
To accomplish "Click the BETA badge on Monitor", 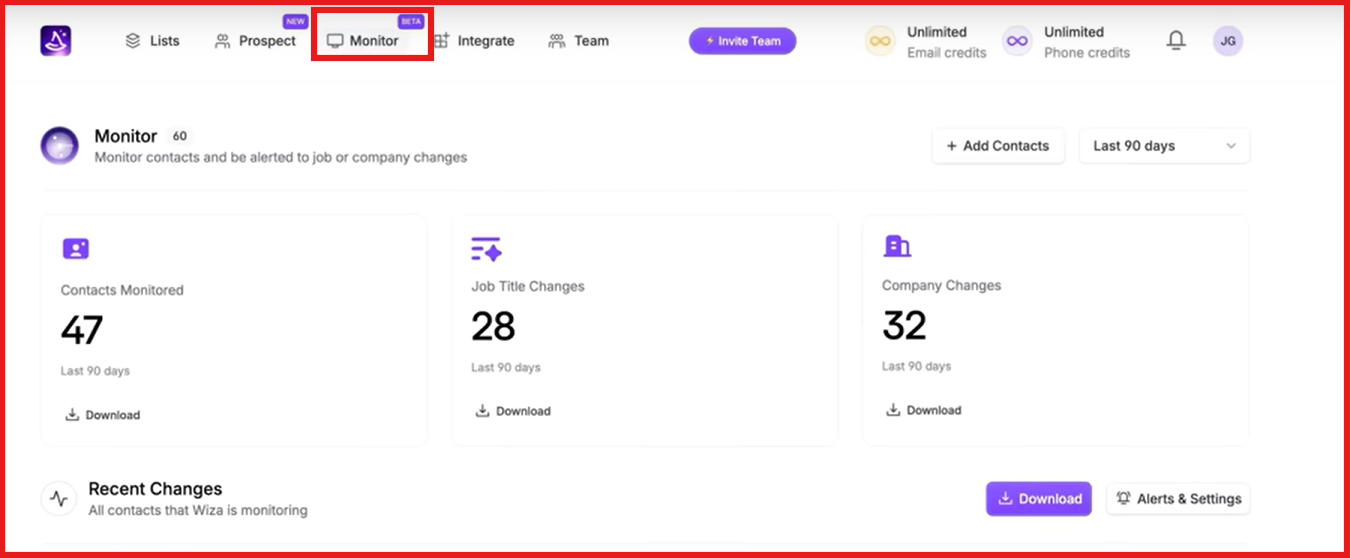I will click(x=411, y=21).
